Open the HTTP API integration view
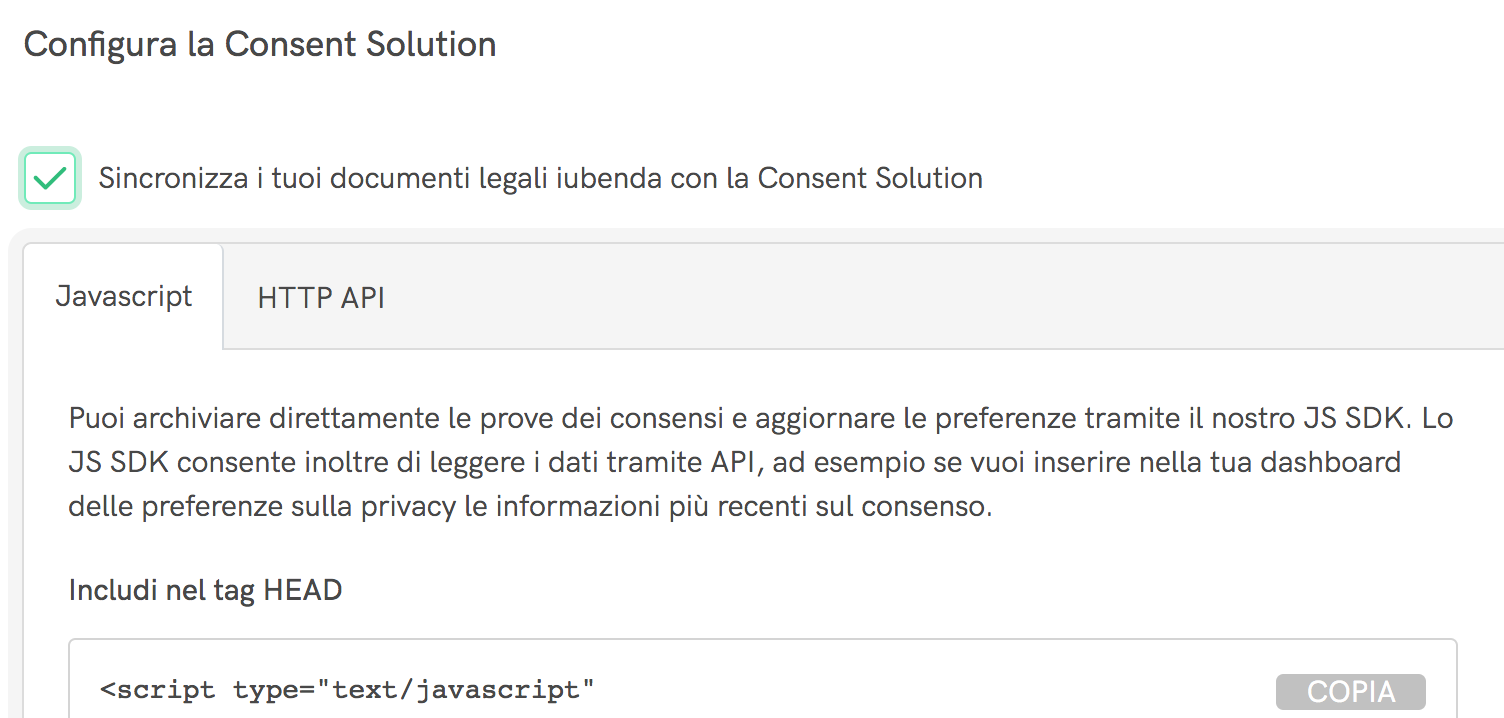 319,296
